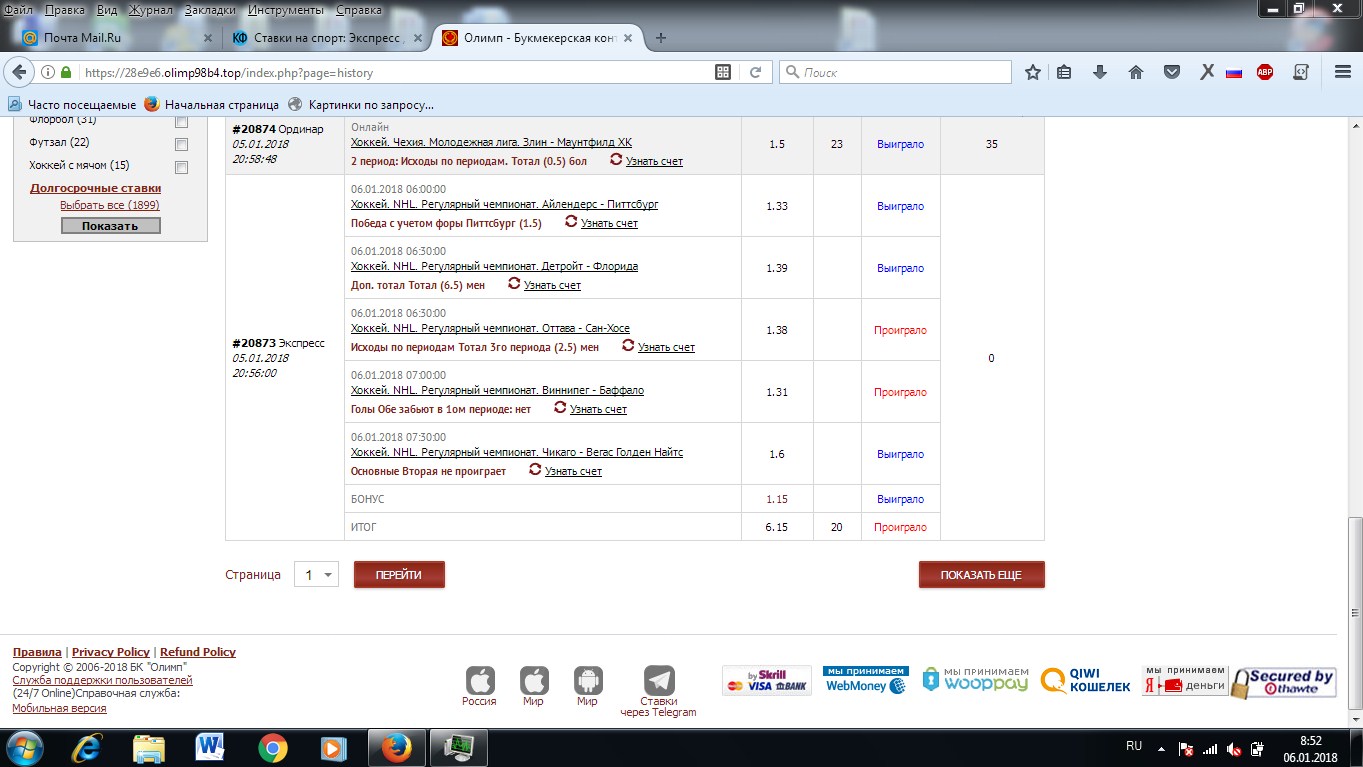
Task: Click the Russian flag extension icon
Action: pos(1234,72)
